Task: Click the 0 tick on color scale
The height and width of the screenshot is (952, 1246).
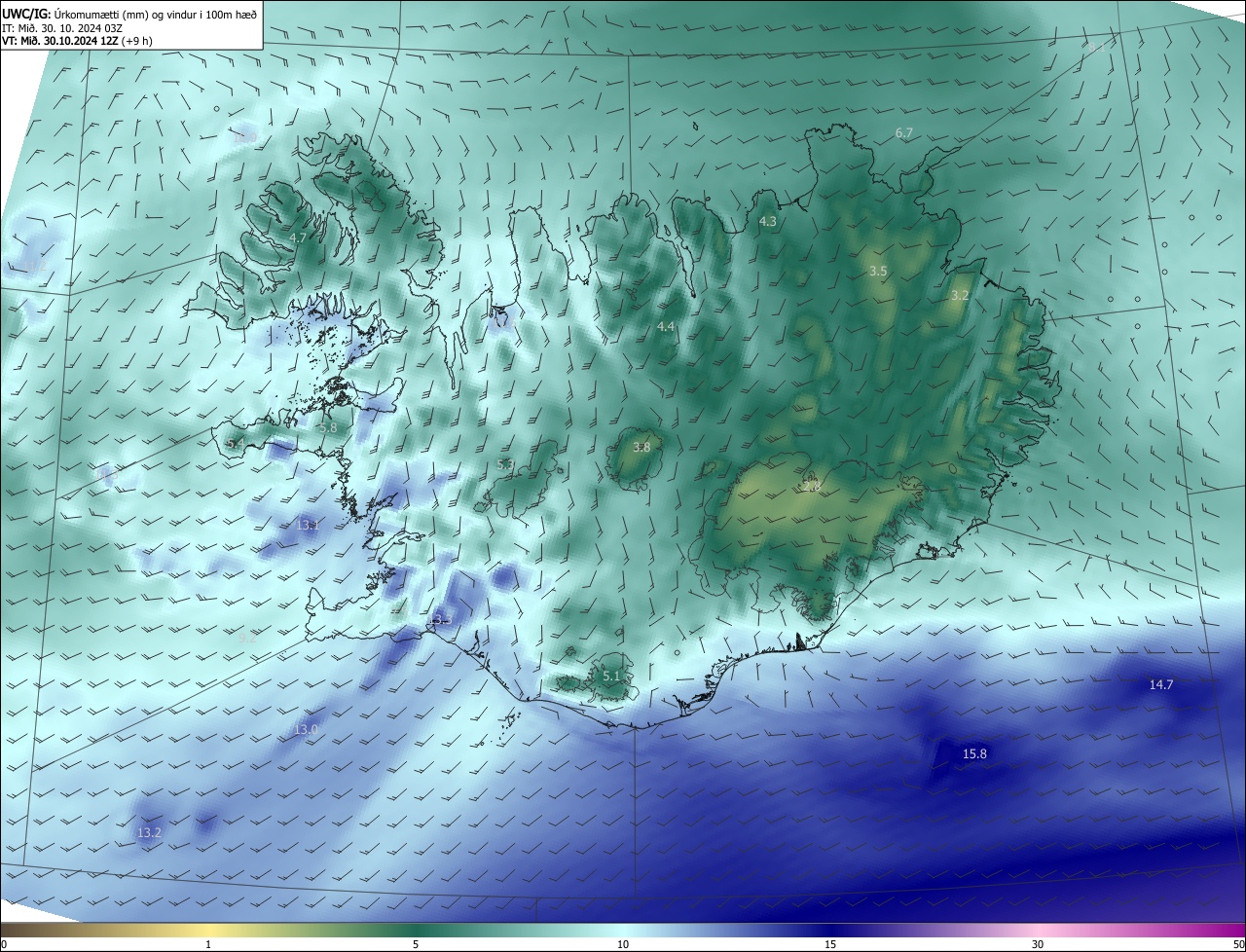Action: (x=4, y=944)
